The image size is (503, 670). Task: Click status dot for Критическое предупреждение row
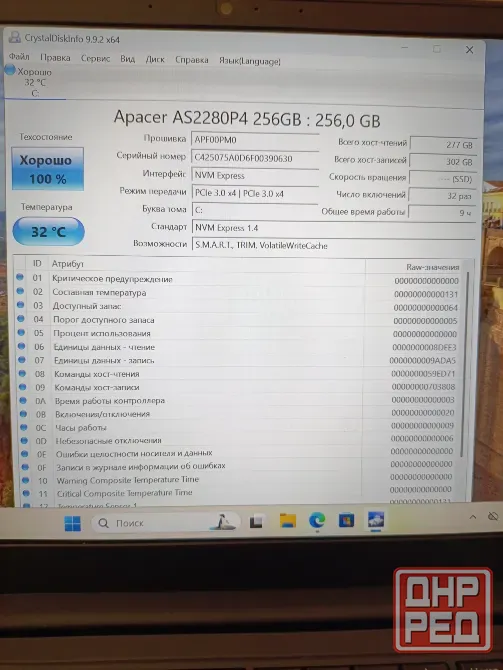point(20,277)
